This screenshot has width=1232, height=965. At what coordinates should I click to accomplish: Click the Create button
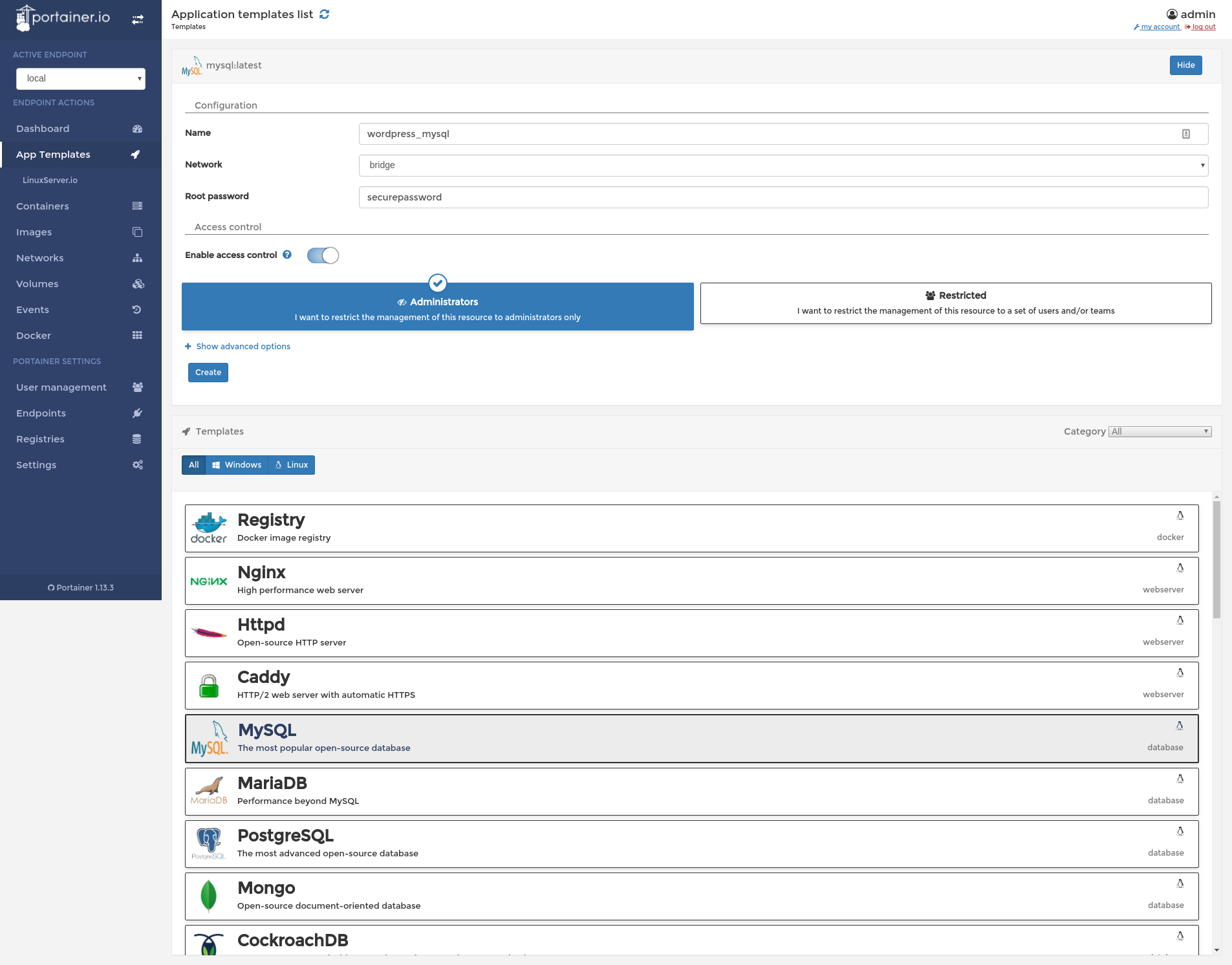tap(208, 373)
